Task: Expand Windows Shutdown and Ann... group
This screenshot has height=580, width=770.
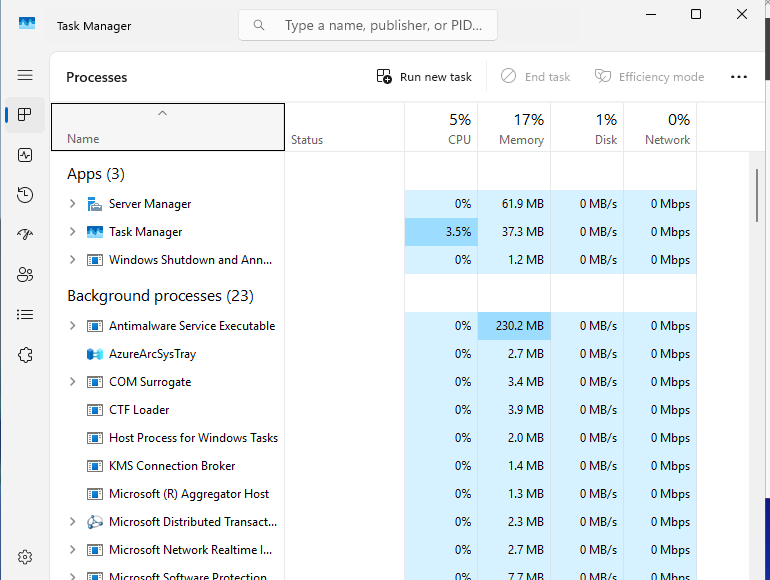Action: 73,260
